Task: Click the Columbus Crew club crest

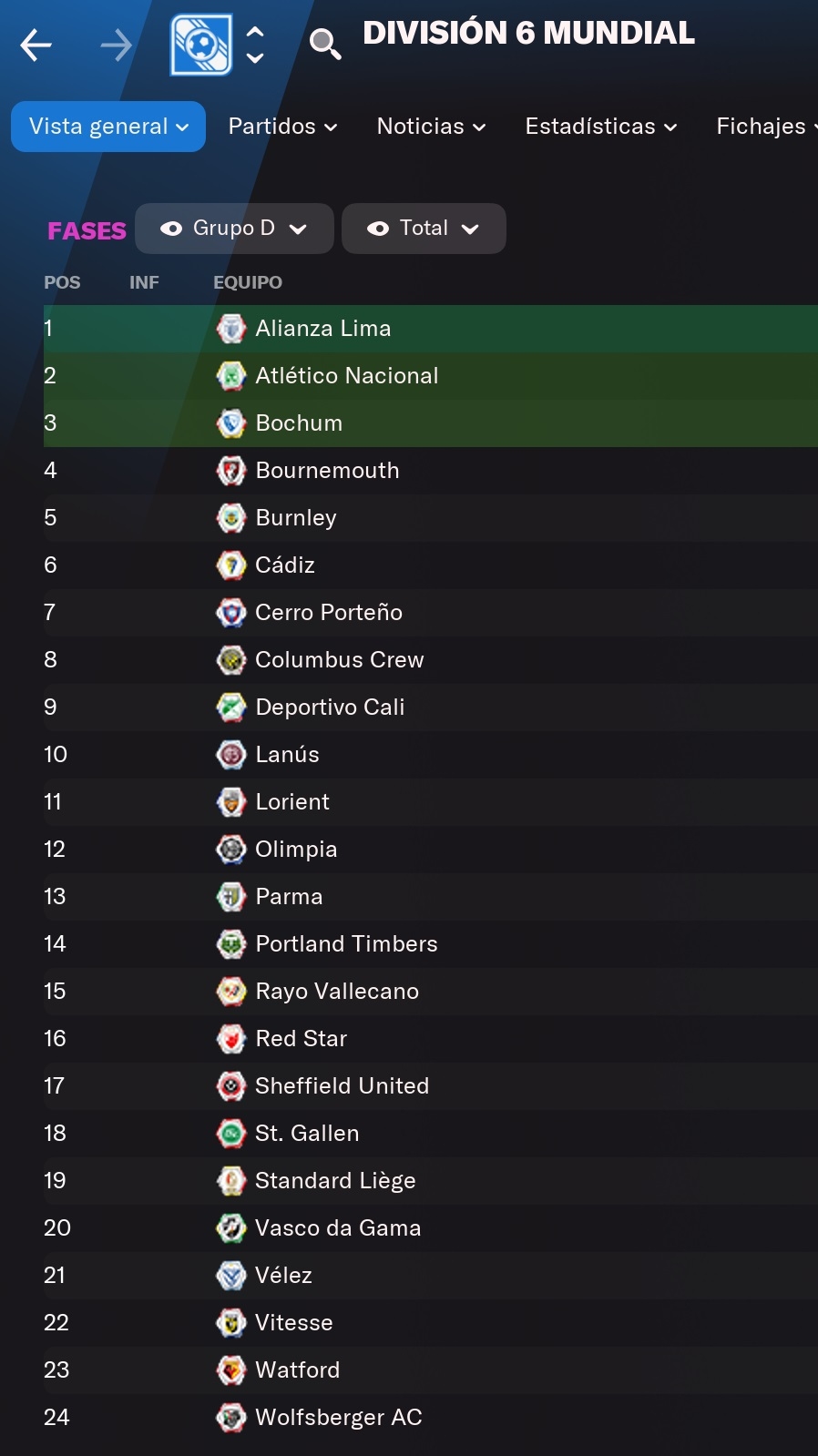Action: [231, 660]
